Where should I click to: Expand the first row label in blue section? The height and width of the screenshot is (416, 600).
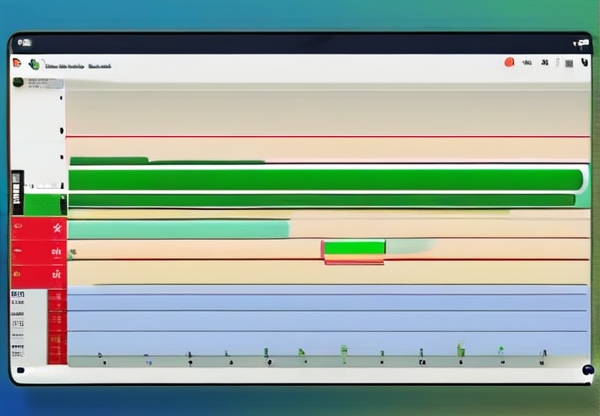(18, 295)
